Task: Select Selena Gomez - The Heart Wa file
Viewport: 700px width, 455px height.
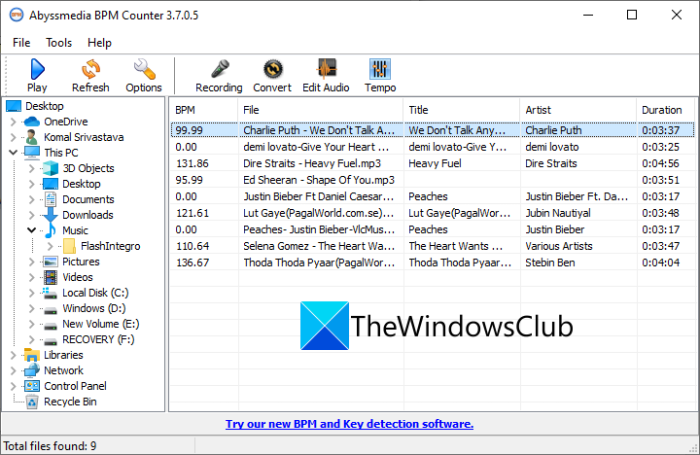Action: pyautogui.click(x=319, y=246)
